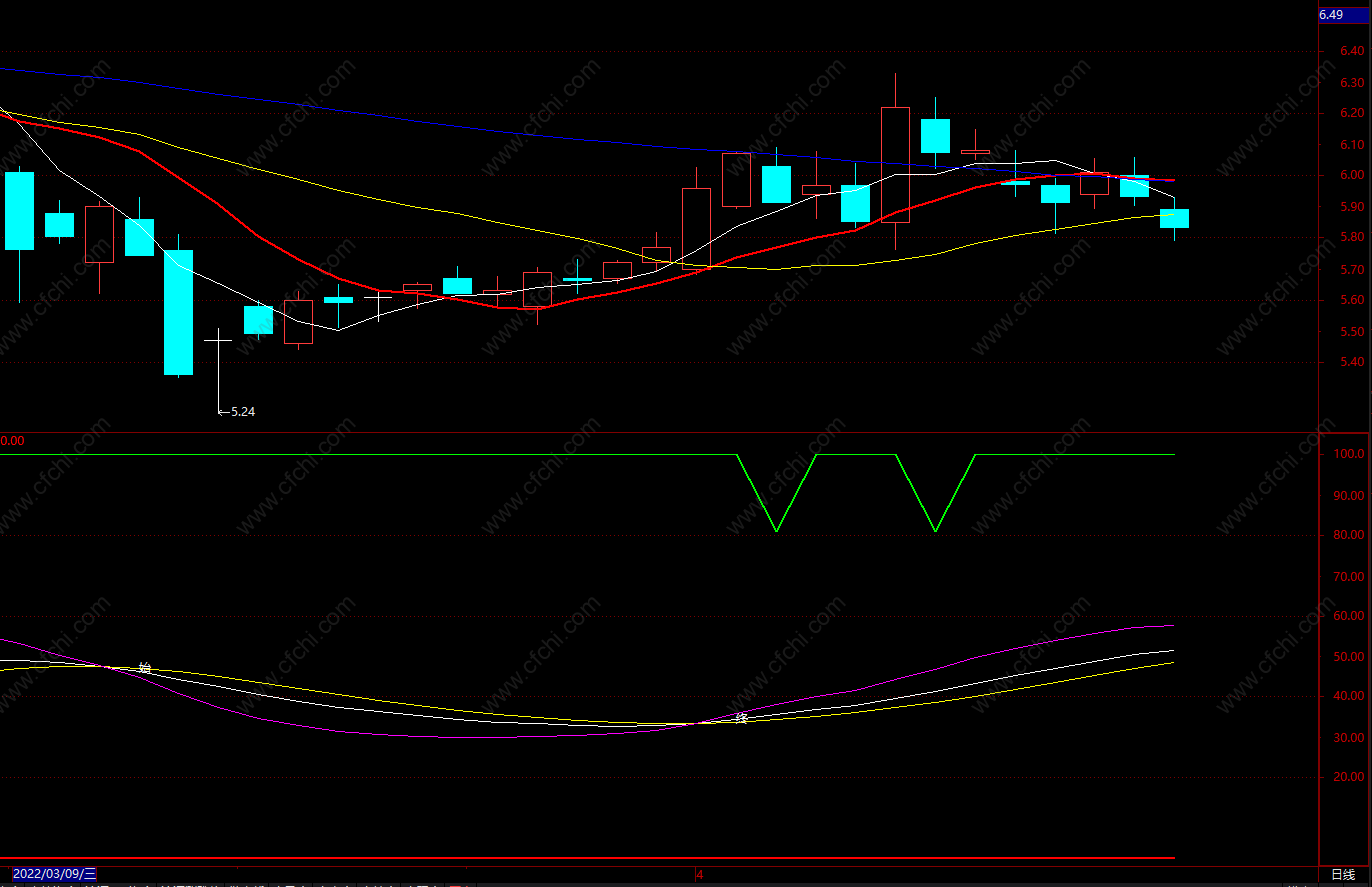Click the 5.80 price axis label
Screen dimensions: 1372x887
[x=1353, y=238]
